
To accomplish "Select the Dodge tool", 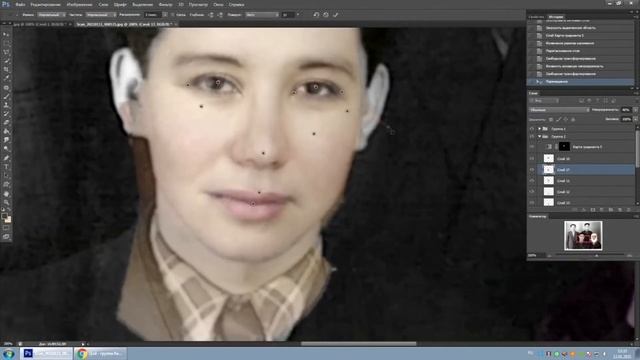I will 6,149.
